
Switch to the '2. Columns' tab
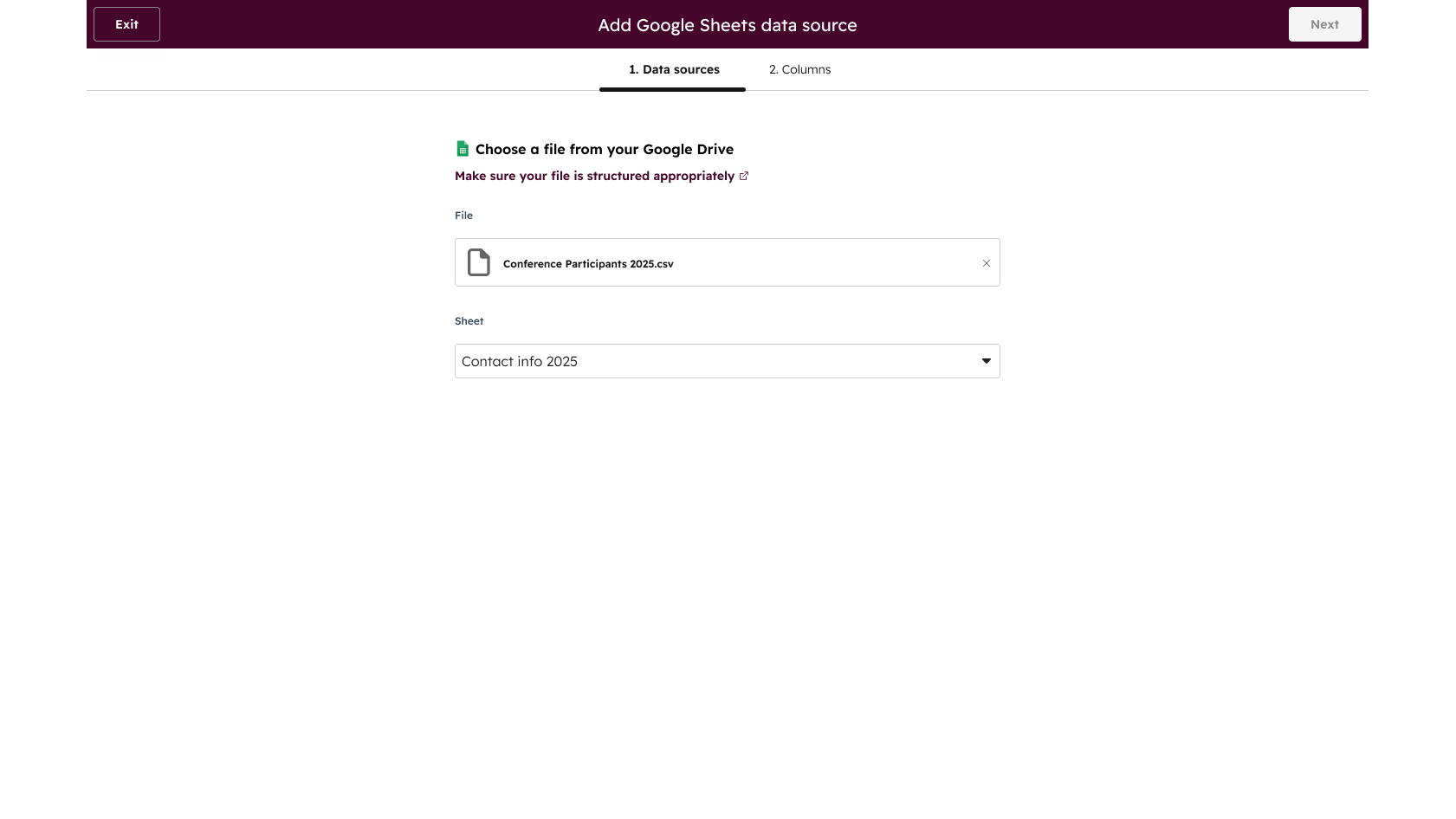coord(799,69)
